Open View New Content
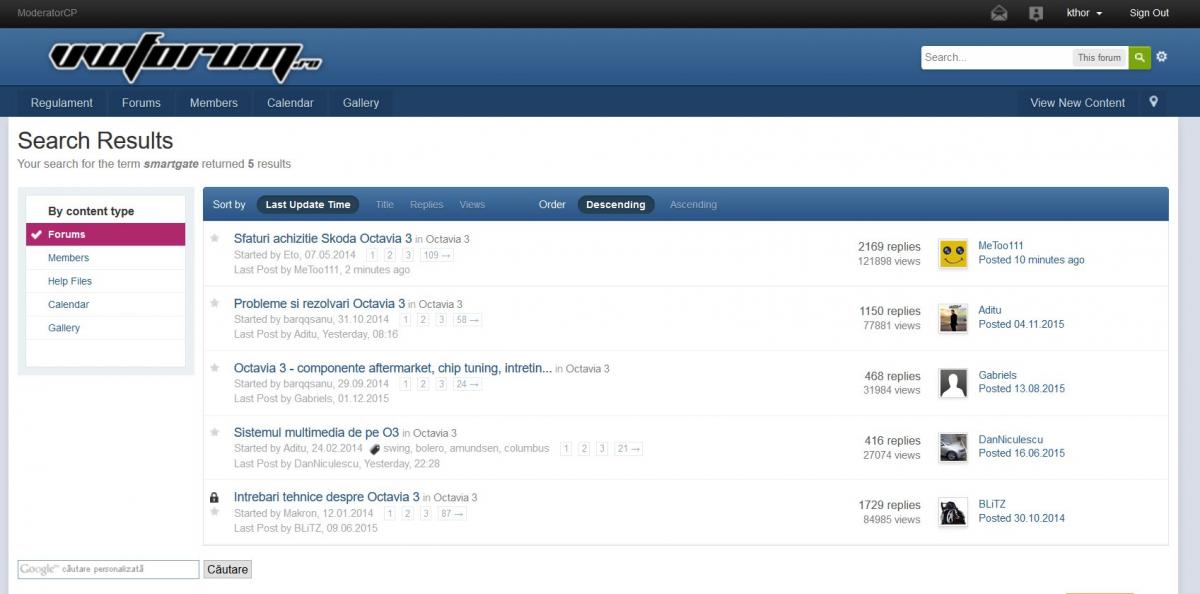 (1078, 102)
